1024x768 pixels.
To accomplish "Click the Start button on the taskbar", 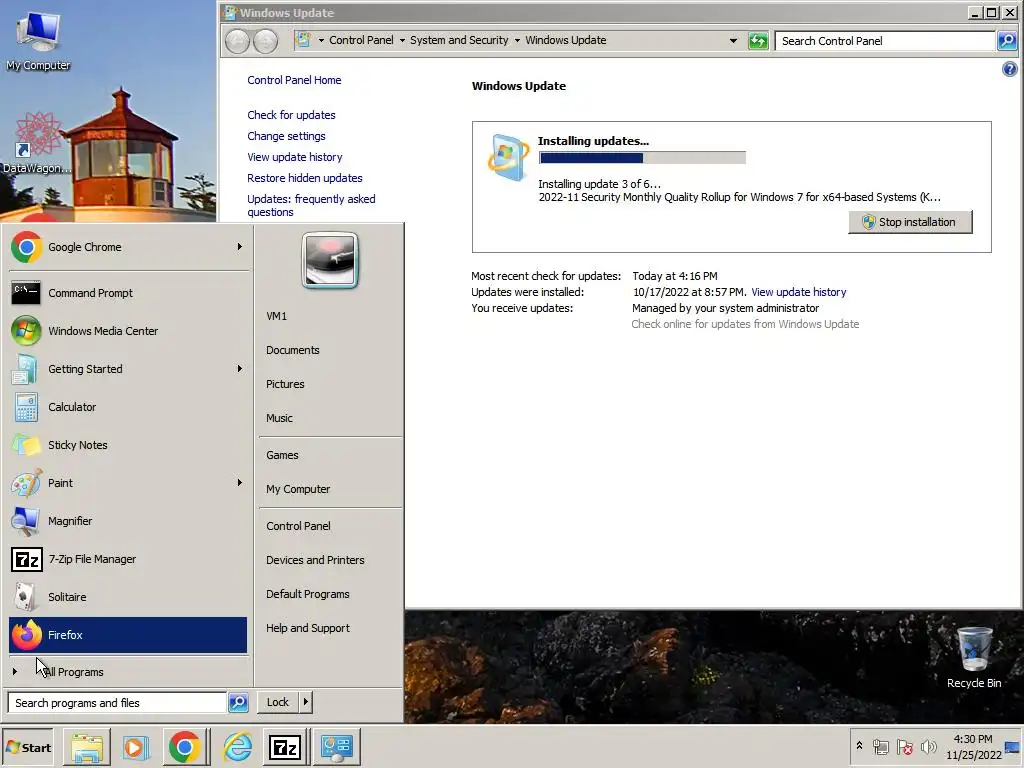I will [27, 748].
